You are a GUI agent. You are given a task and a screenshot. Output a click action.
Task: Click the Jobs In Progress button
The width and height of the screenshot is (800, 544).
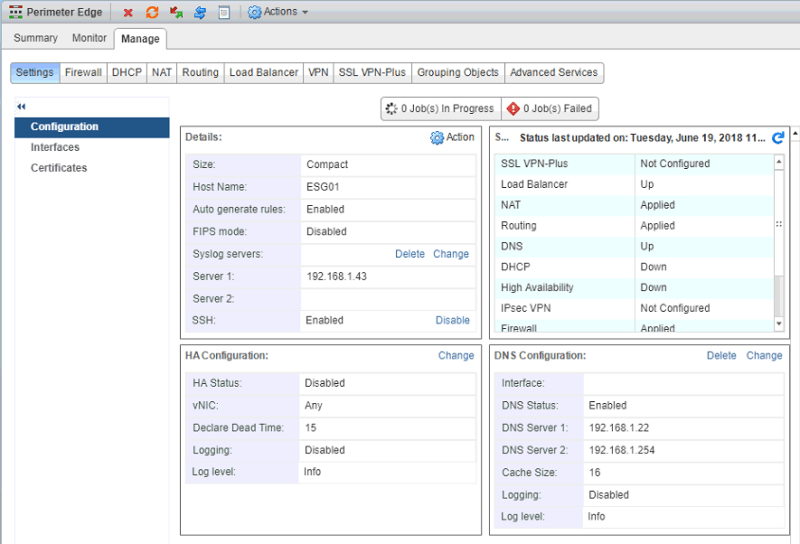[438, 108]
